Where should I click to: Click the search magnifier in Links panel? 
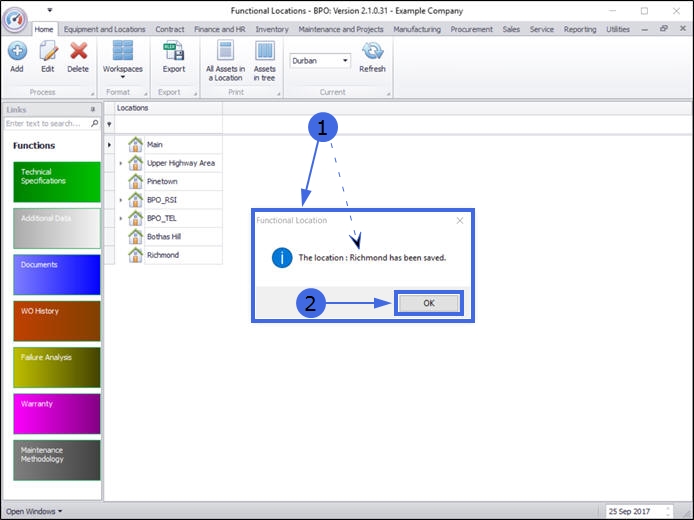(x=94, y=123)
